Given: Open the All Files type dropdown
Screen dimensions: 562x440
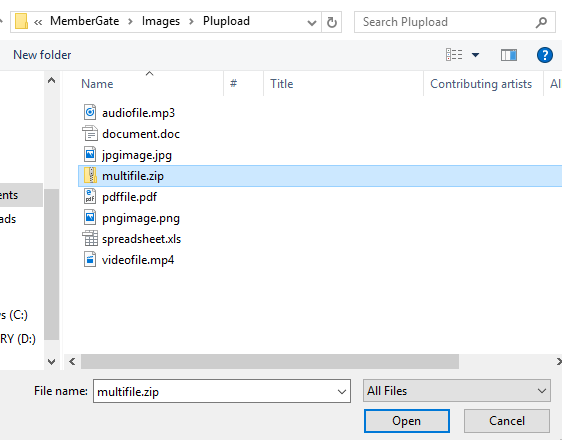Looking at the screenshot, I should pos(457,391).
